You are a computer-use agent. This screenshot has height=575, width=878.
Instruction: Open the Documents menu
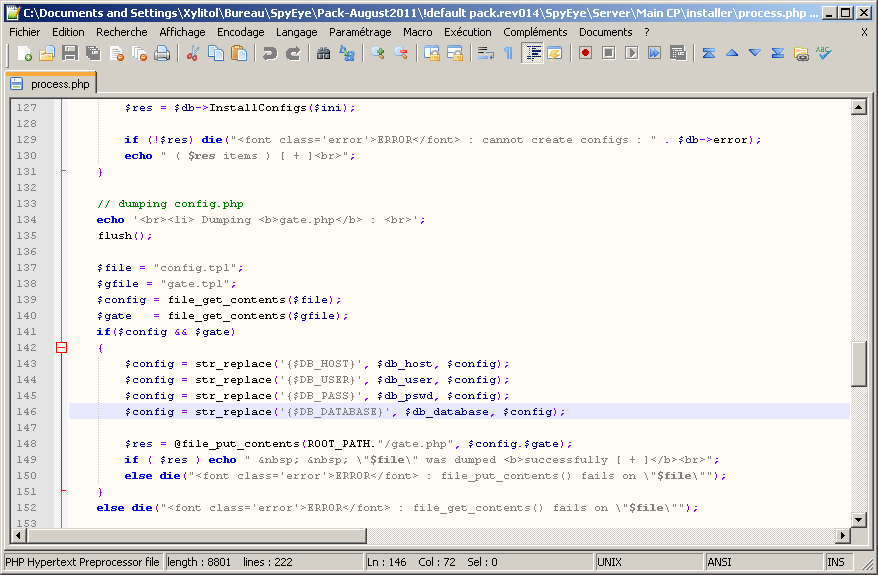tap(605, 32)
